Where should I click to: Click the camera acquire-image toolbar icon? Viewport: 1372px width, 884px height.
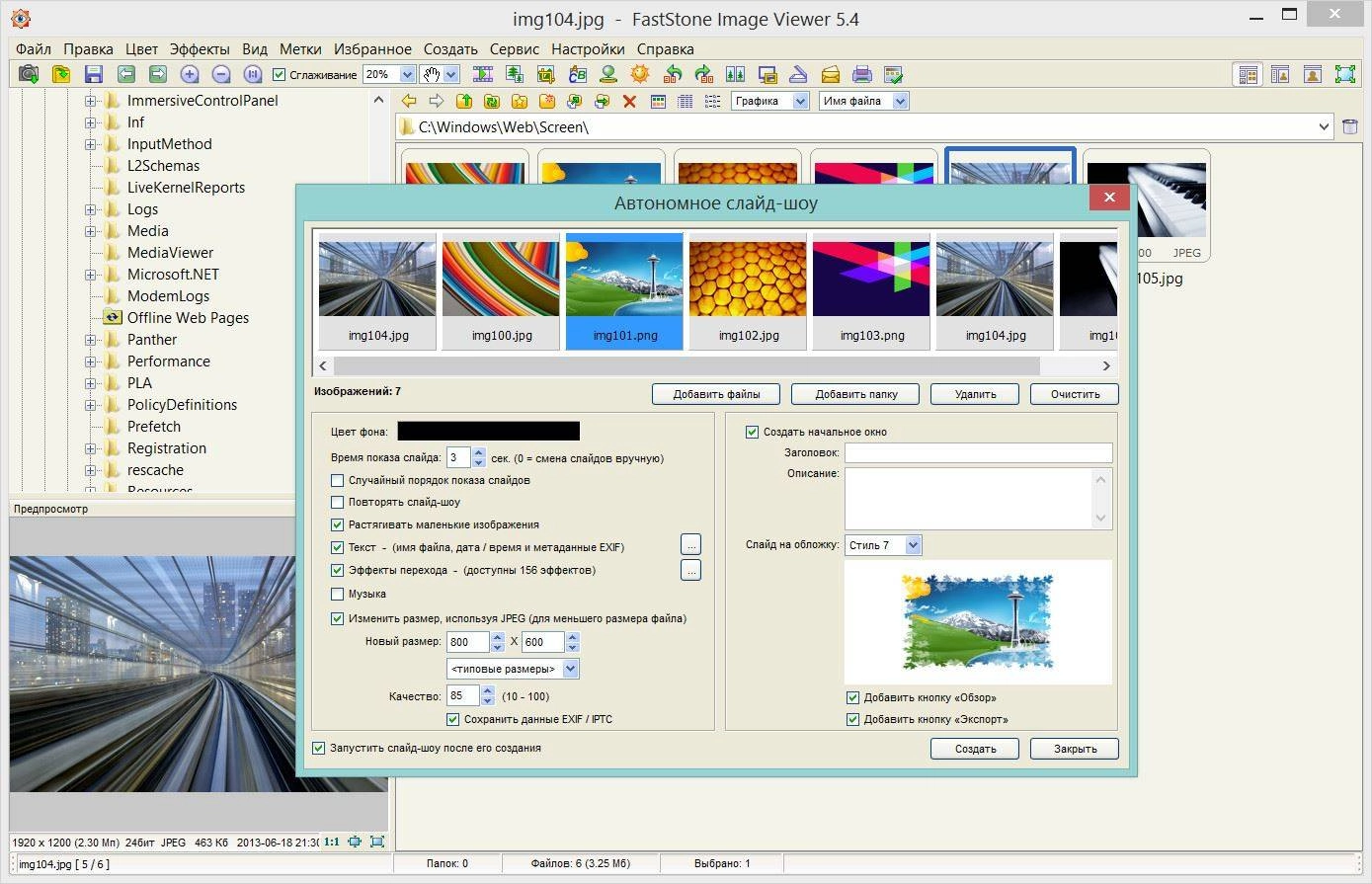click(x=29, y=74)
